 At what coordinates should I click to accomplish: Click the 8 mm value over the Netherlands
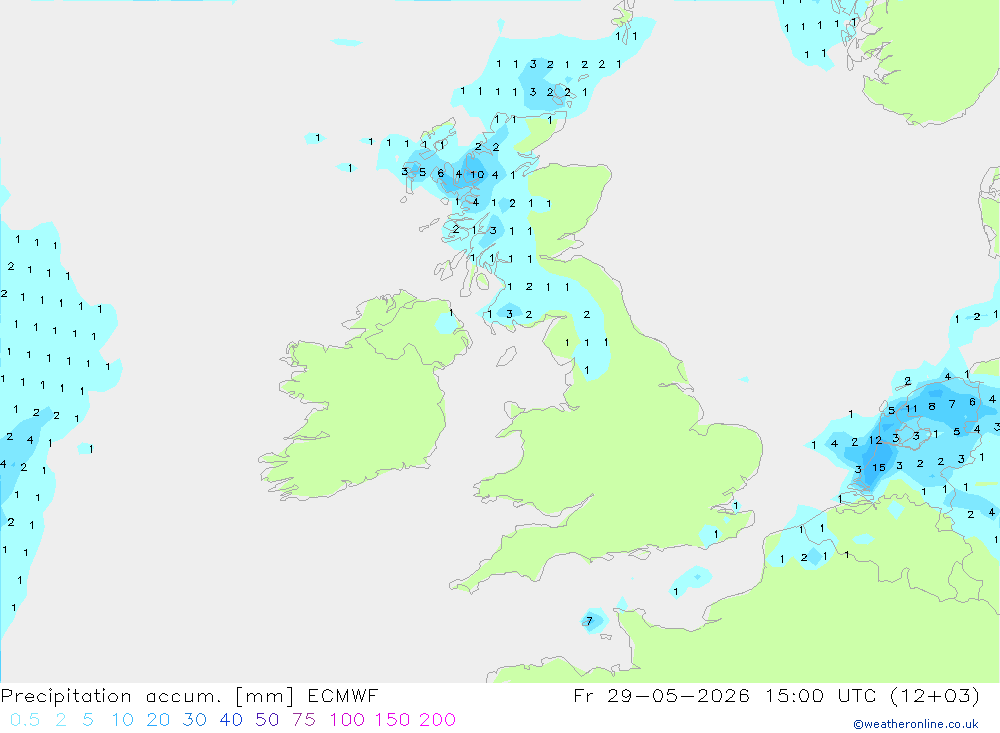[932, 406]
